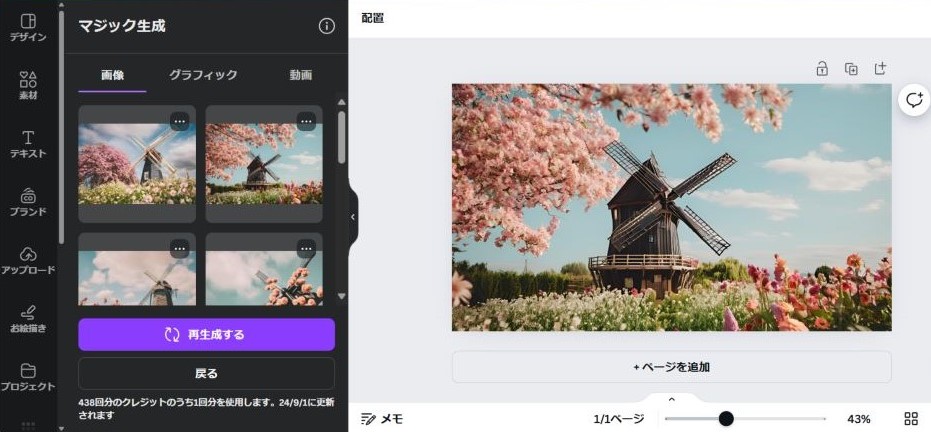
Task: Select the cherry blossom windmill generated image
Action: [x=264, y=164]
